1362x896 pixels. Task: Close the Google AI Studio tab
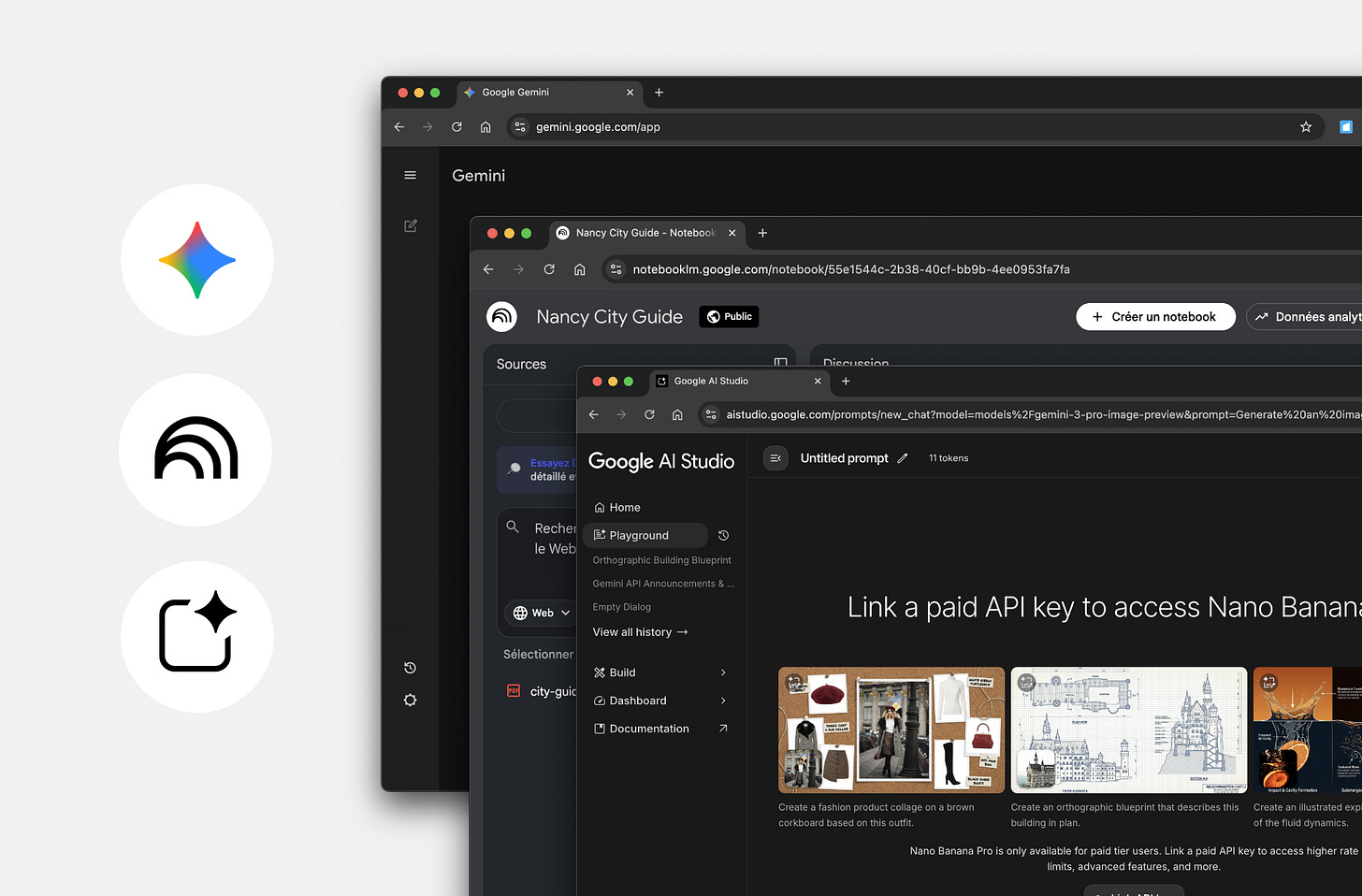pyautogui.click(x=818, y=381)
